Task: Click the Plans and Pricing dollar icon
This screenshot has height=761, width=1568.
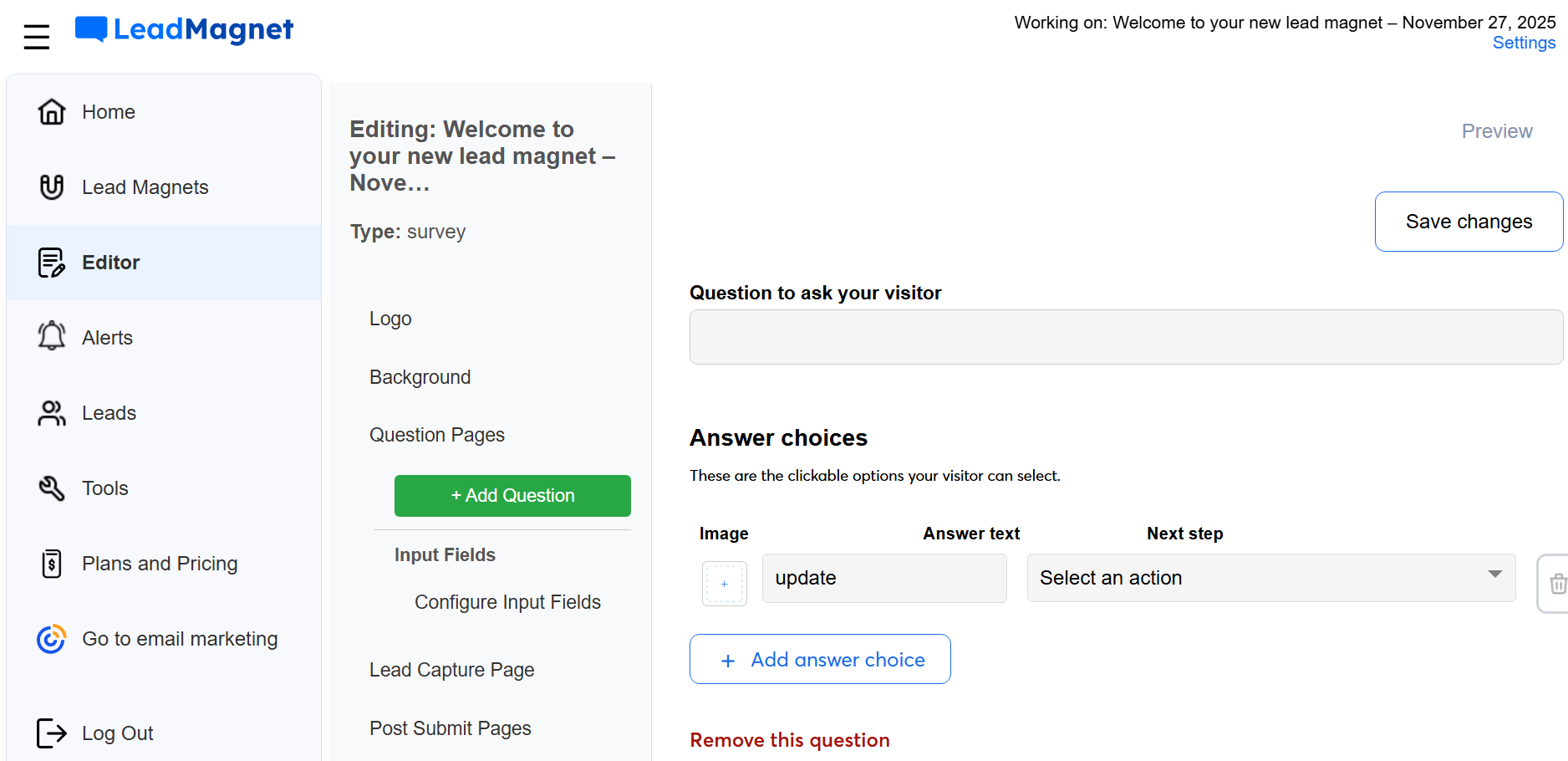Action: click(x=51, y=563)
